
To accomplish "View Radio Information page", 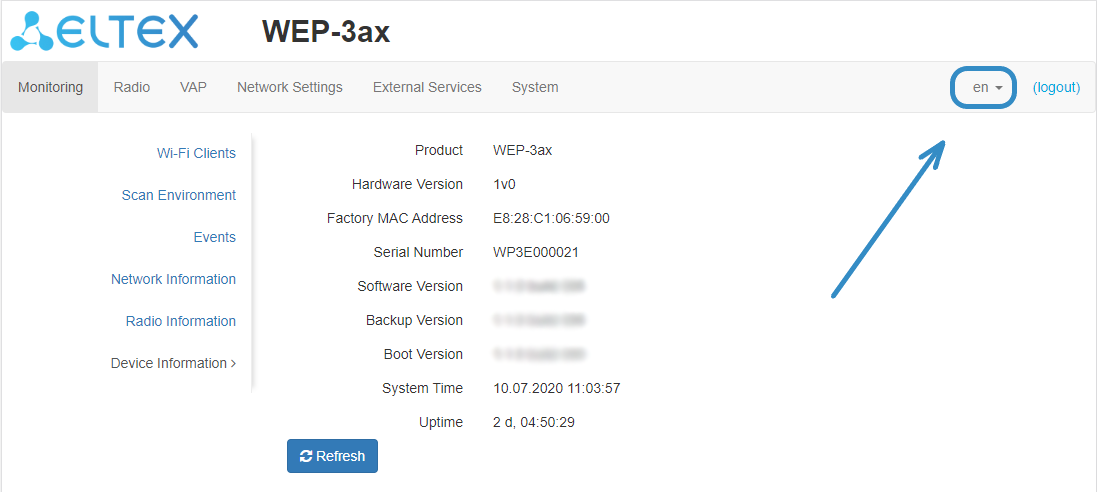I will click(x=181, y=321).
